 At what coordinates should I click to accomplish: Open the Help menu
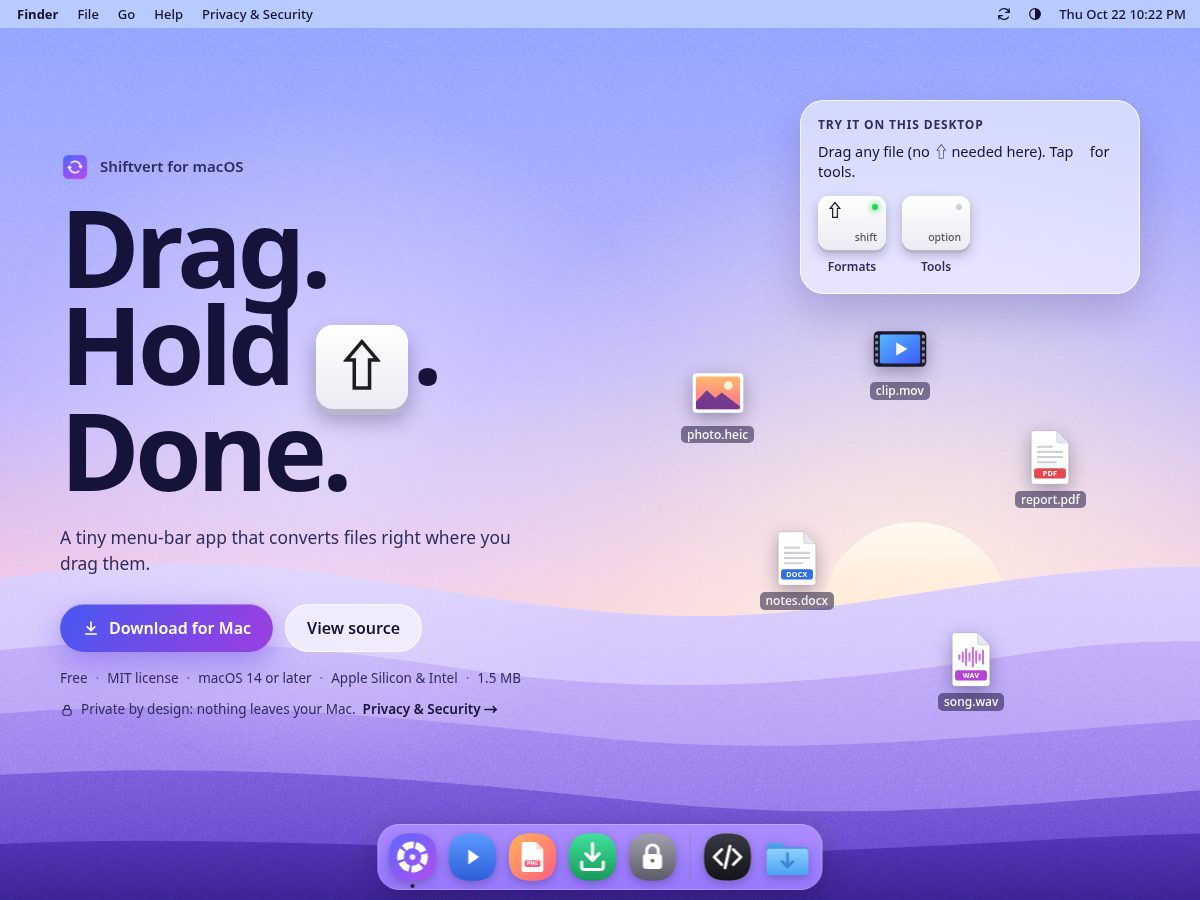(x=168, y=14)
